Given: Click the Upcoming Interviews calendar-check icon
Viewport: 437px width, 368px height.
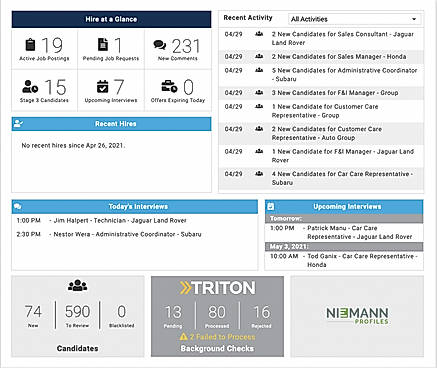Looking at the screenshot, I should click(103, 86).
